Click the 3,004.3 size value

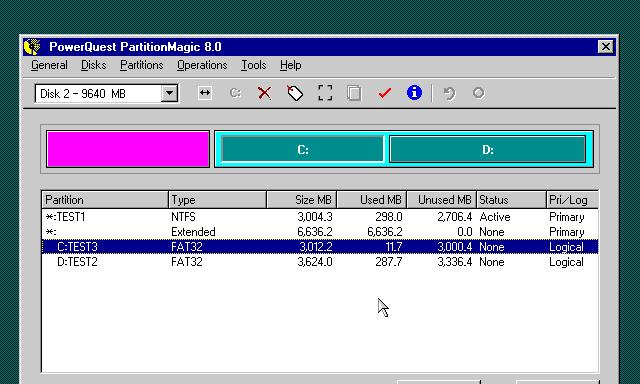coord(315,217)
